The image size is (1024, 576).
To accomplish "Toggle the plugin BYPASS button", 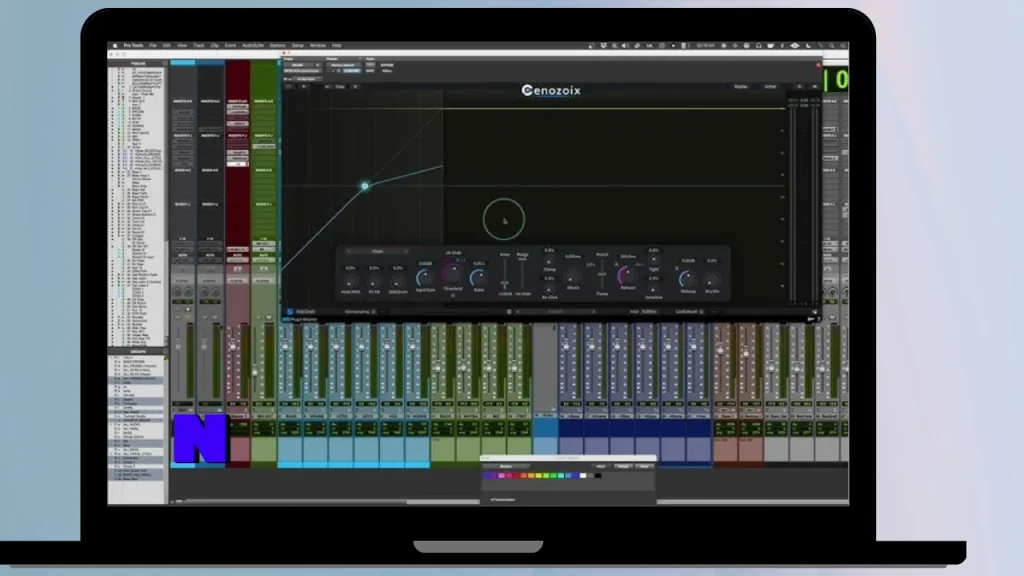I will [x=387, y=65].
